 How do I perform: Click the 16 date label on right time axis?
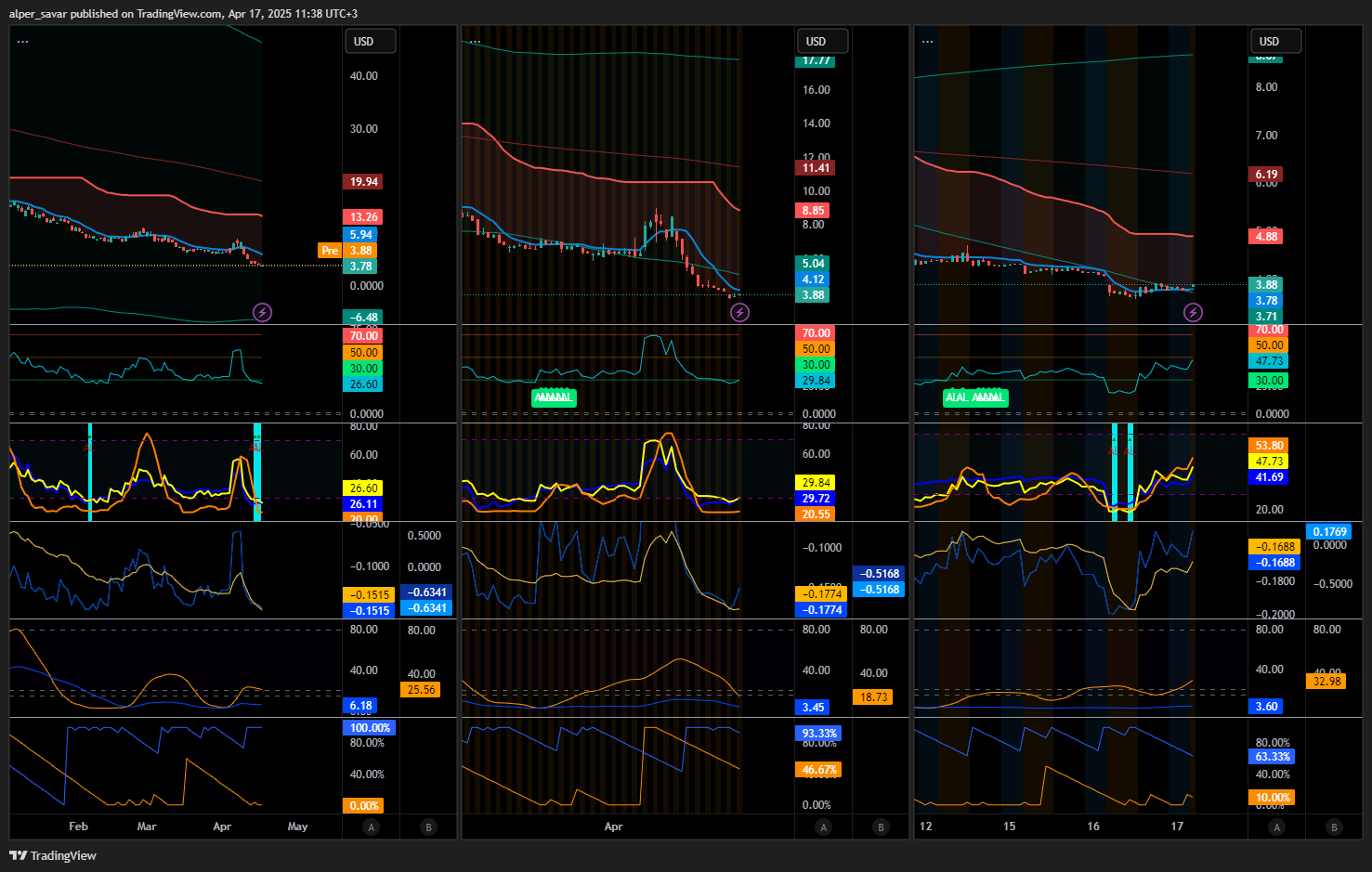click(x=1093, y=826)
